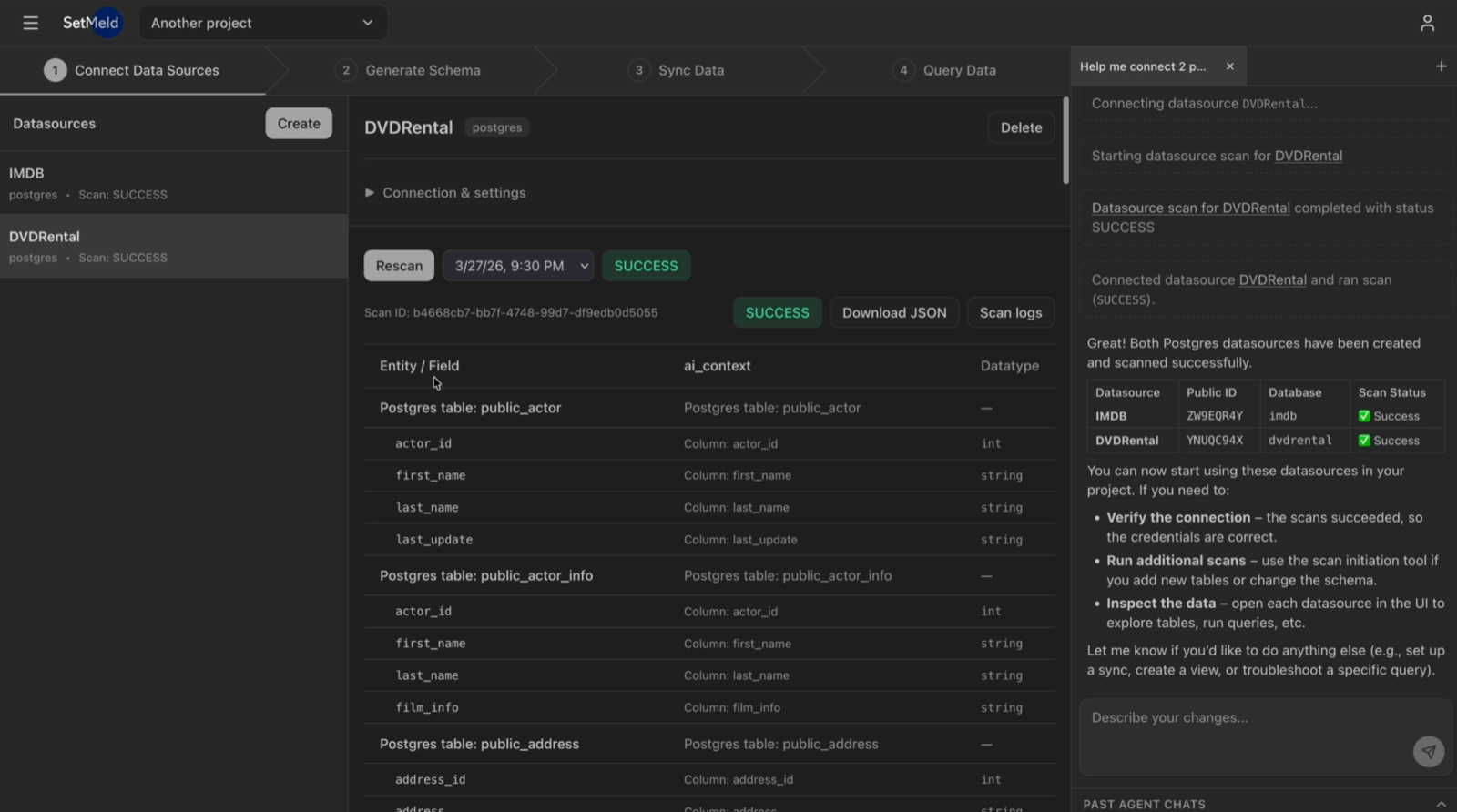Click SUCCESS badge beside Download JSON
This screenshot has width=1457, height=812.
click(x=777, y=312)
